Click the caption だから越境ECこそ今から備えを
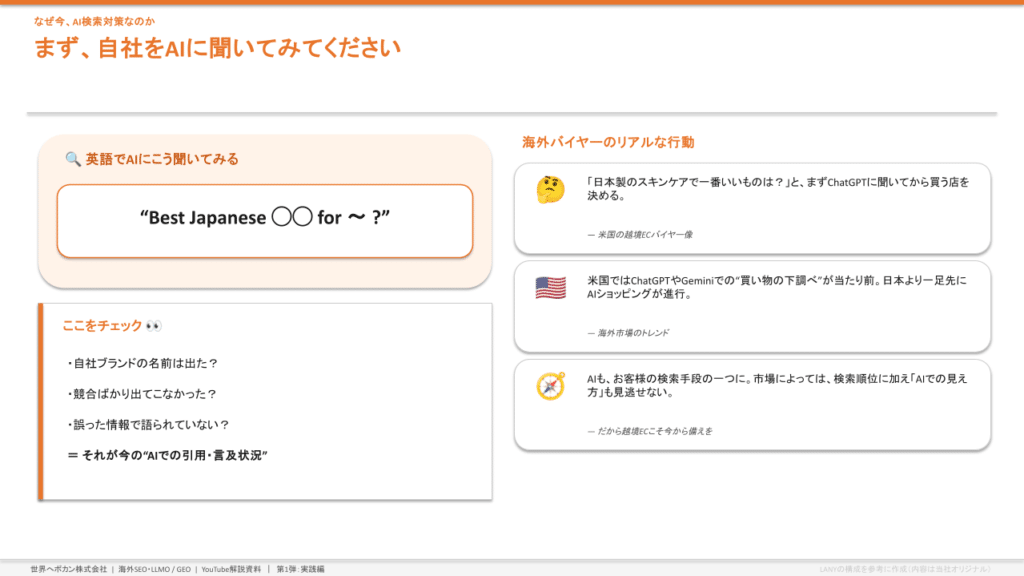The image size is (1024, 576). (650, 431)
